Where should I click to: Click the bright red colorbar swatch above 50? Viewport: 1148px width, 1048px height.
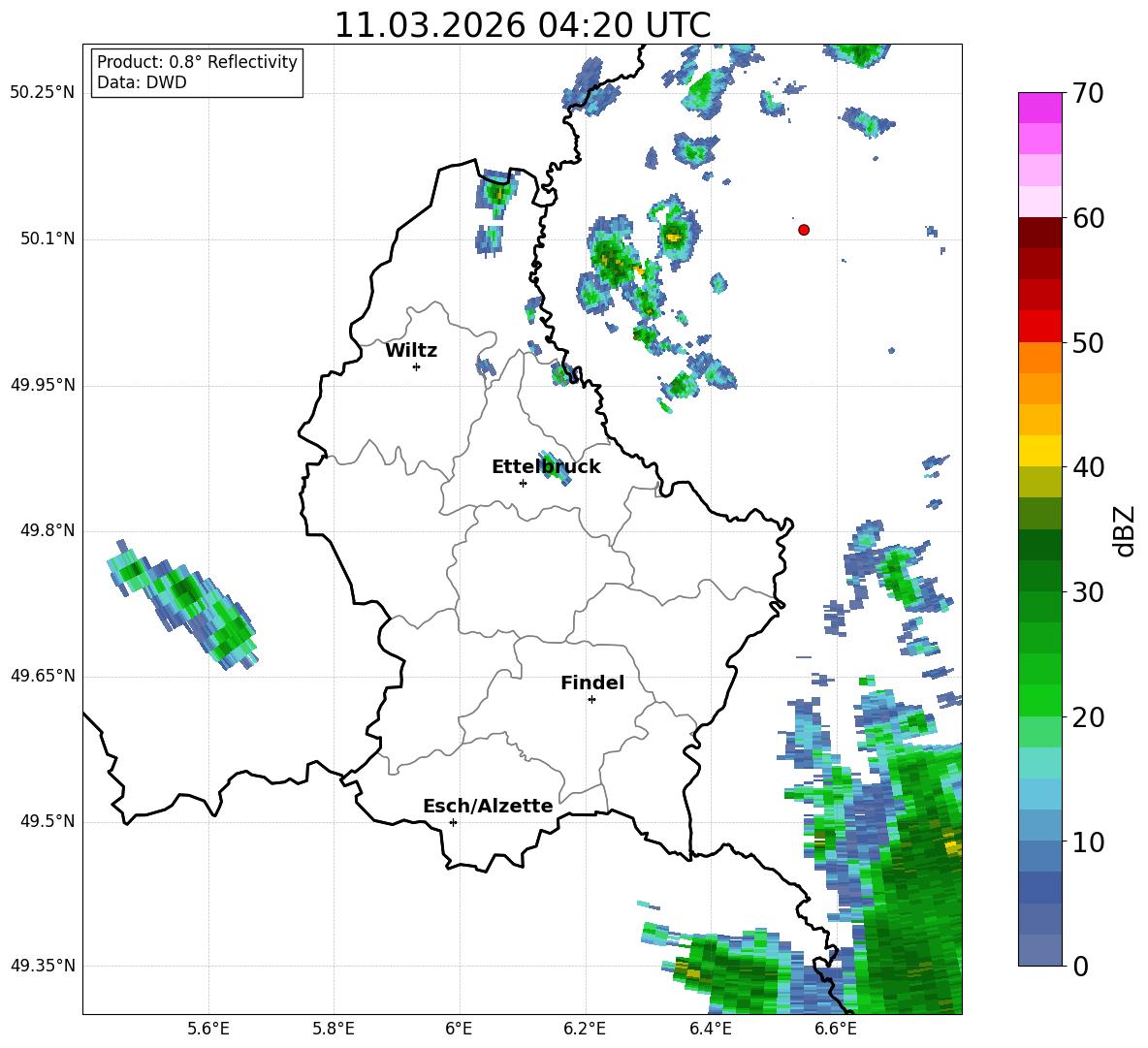(1039, 326)
